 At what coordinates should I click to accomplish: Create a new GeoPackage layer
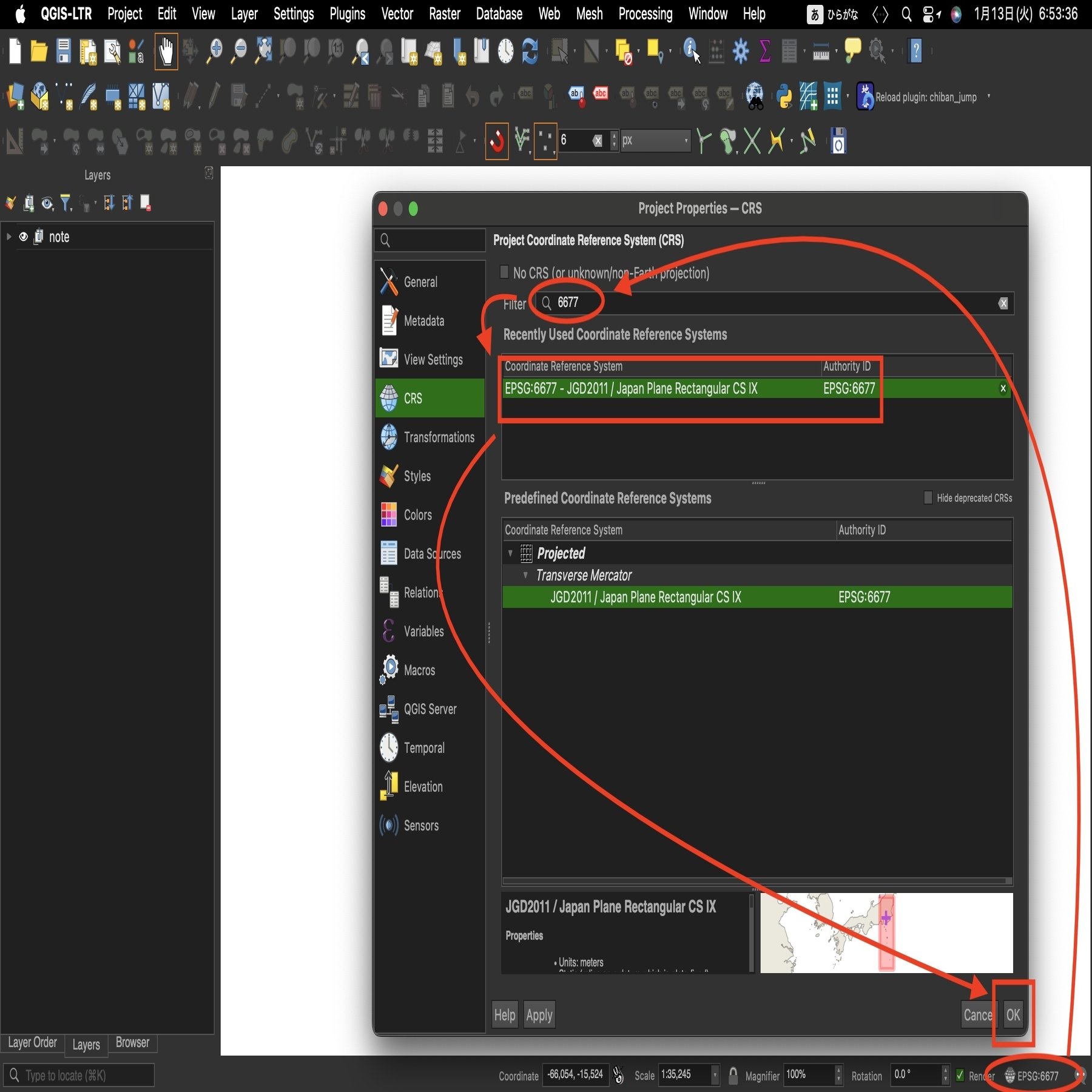tap(40, 96)
